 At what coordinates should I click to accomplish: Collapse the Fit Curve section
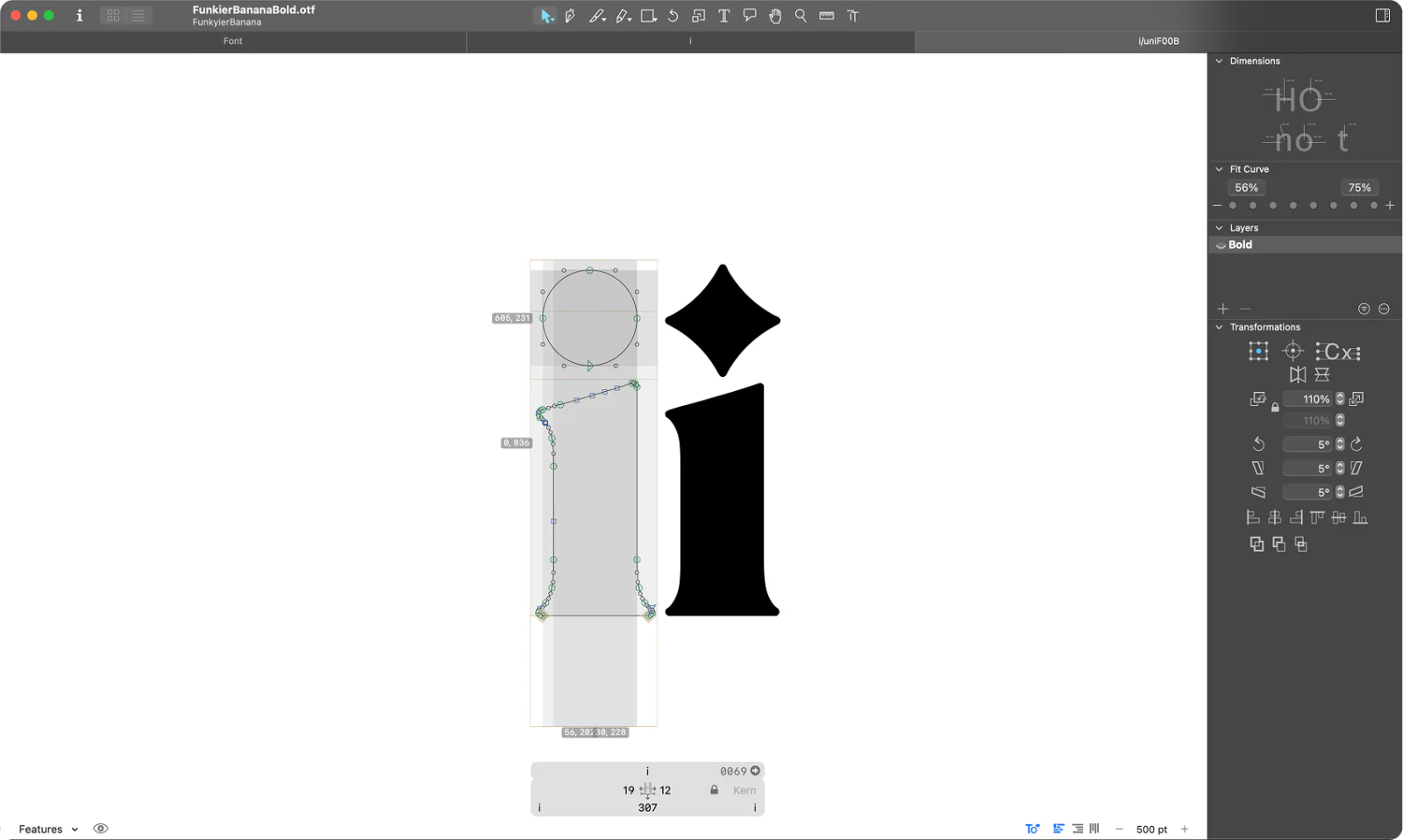click(x=1219, y=169)
